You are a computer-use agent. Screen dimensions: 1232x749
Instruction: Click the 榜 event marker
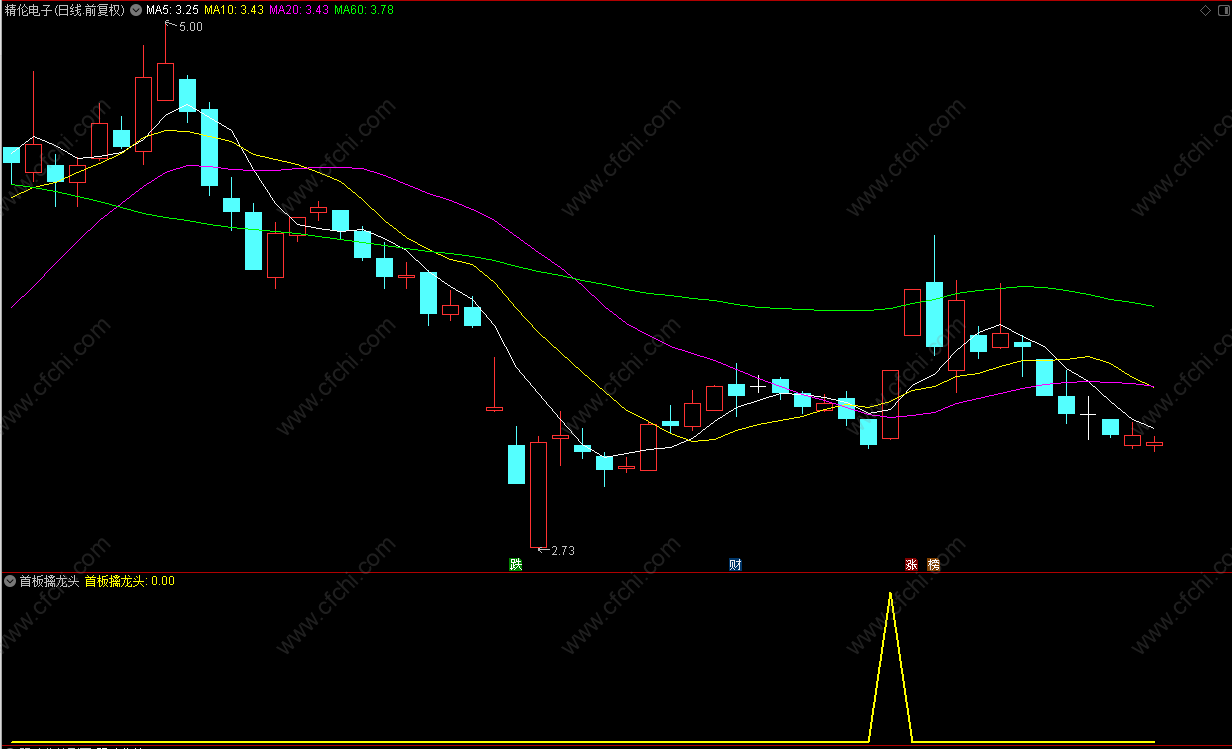click(933, 564)
